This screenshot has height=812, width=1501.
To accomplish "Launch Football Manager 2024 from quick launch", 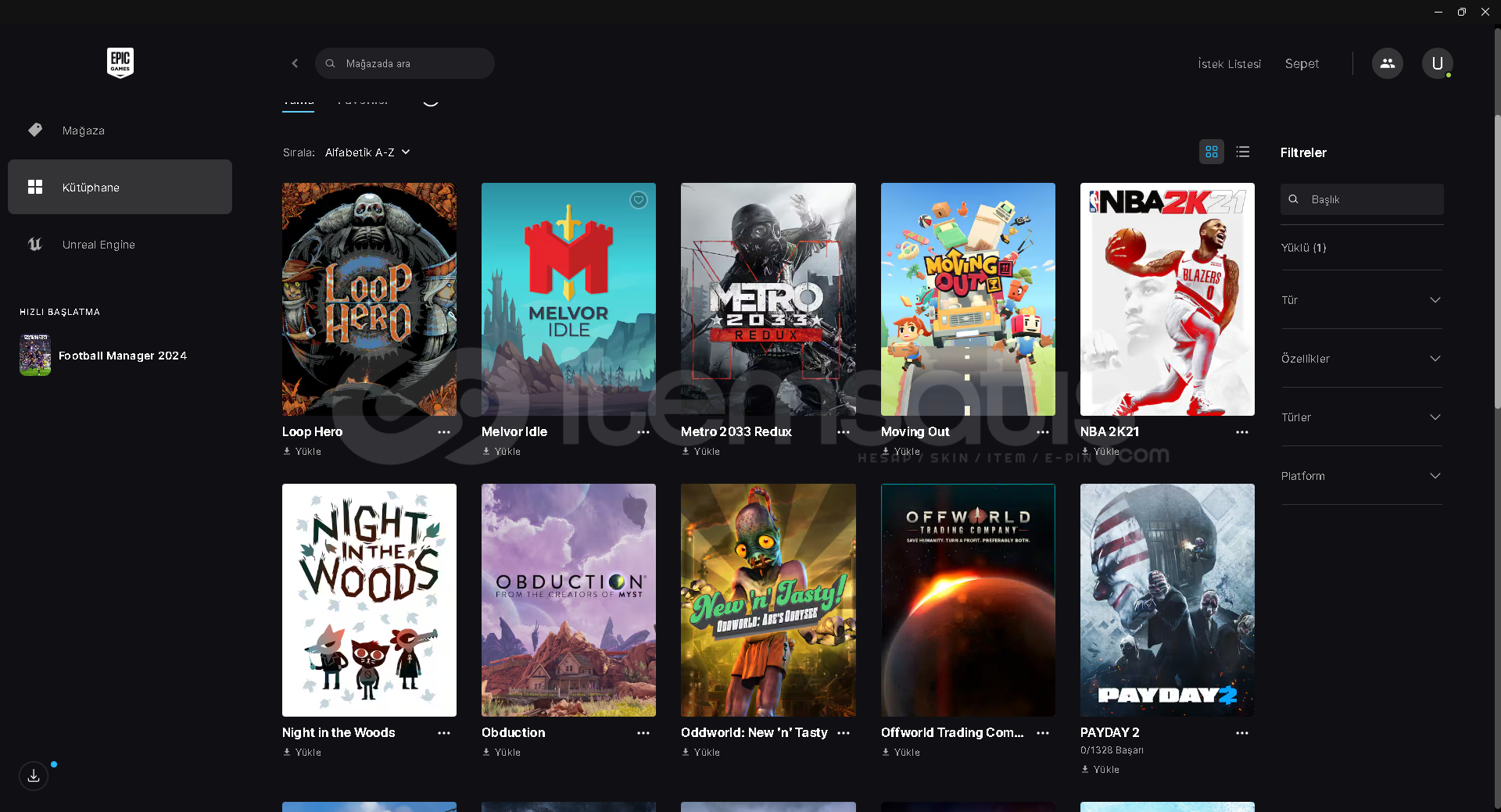I will (x=103, y=356).
